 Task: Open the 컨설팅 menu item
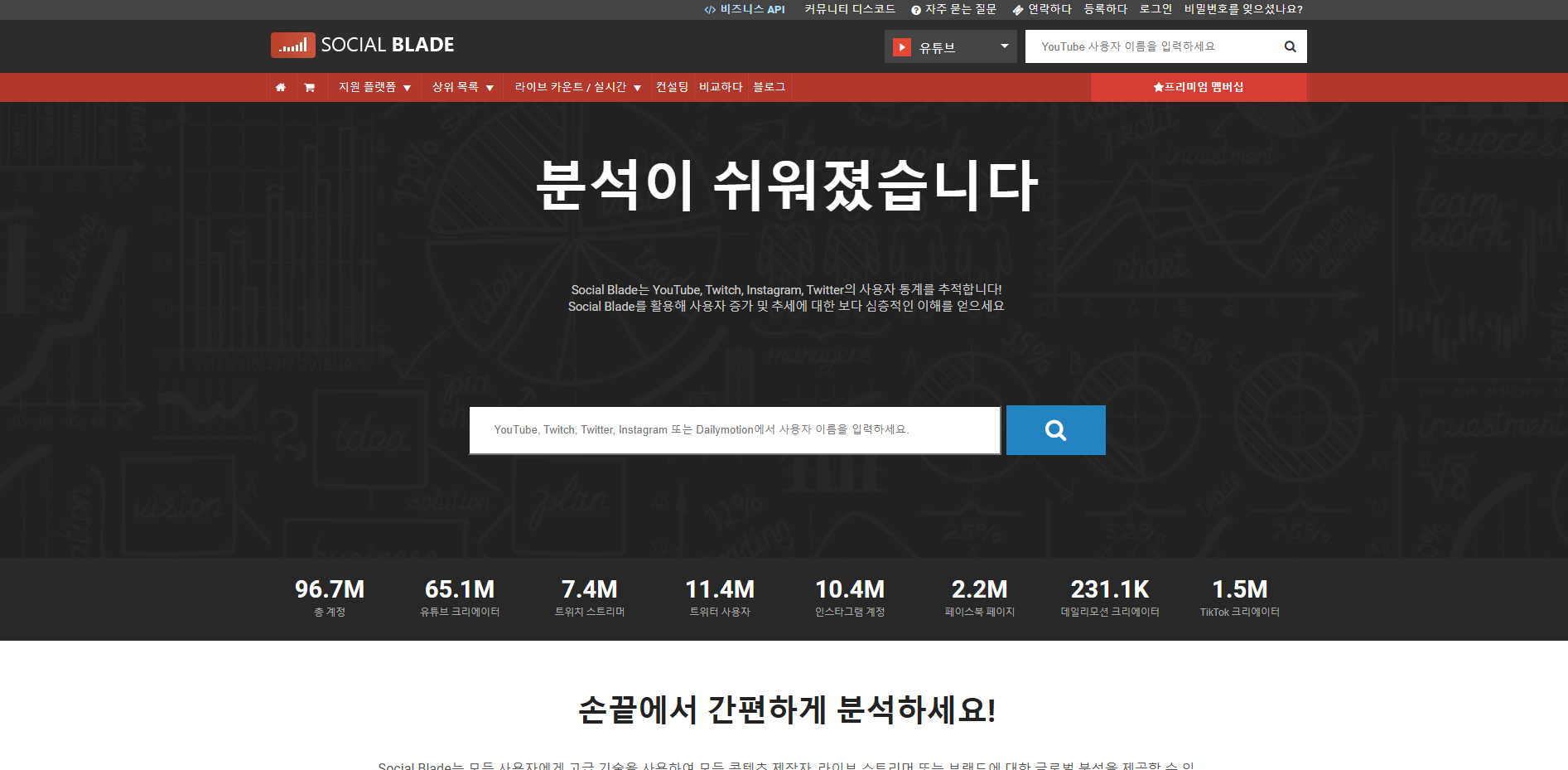pos(672,87)
